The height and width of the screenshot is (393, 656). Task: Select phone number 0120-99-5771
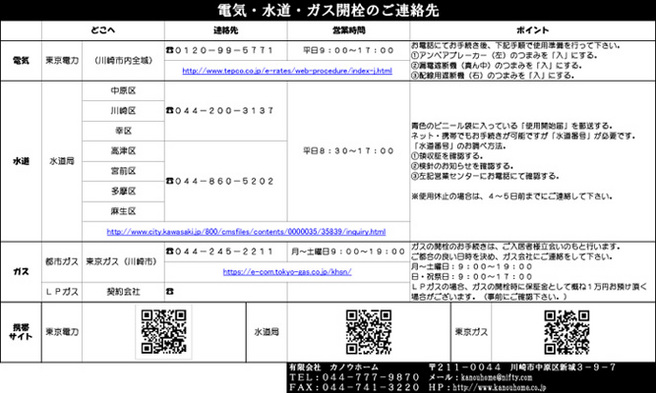click(x=224, y=50)
